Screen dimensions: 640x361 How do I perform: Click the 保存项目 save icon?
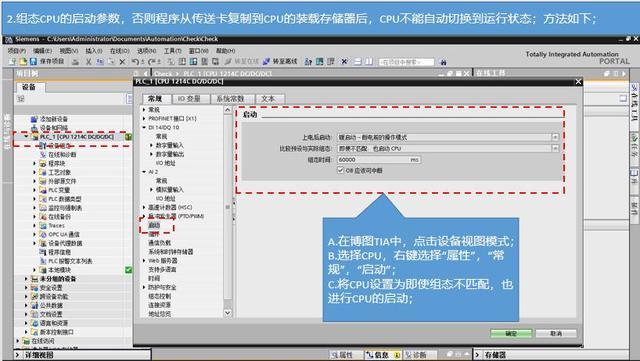pos(33,61)
